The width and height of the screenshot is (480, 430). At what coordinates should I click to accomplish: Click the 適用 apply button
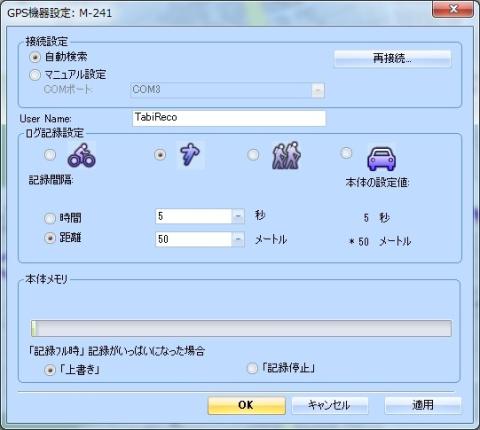pyautogui.click(x=423, y=405)
